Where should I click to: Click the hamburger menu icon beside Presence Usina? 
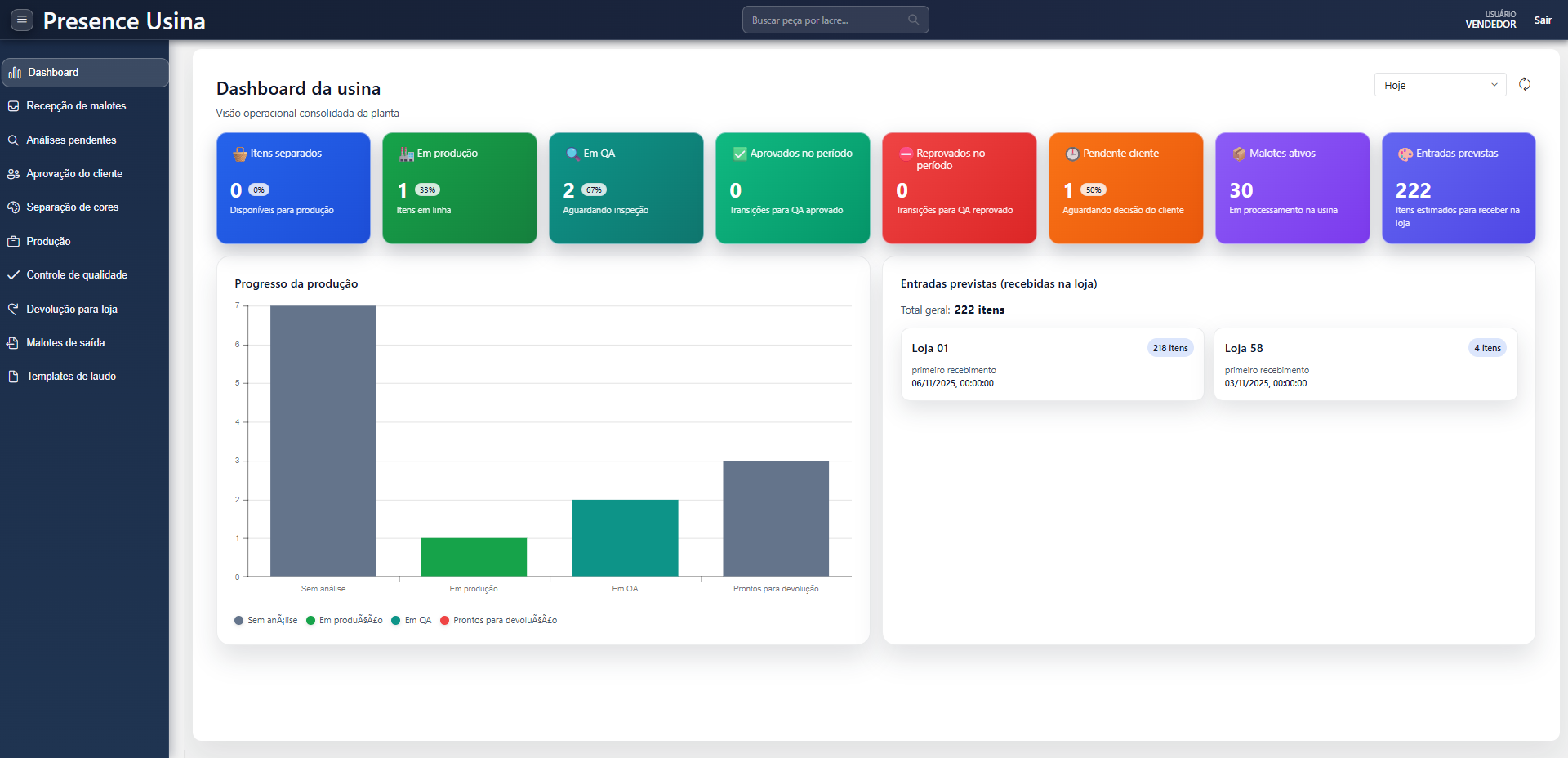pyautogui.click(x=22, y=20)
